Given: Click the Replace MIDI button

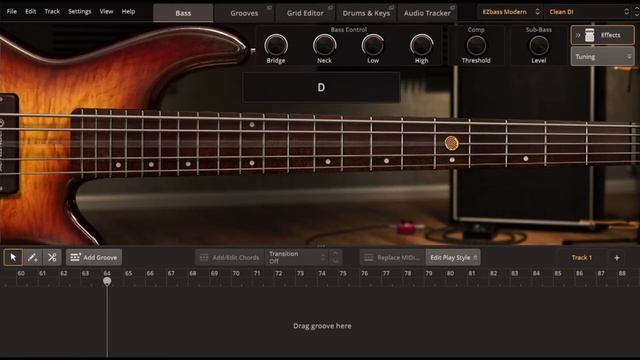Looking at the screenshot, I should 393,258.
